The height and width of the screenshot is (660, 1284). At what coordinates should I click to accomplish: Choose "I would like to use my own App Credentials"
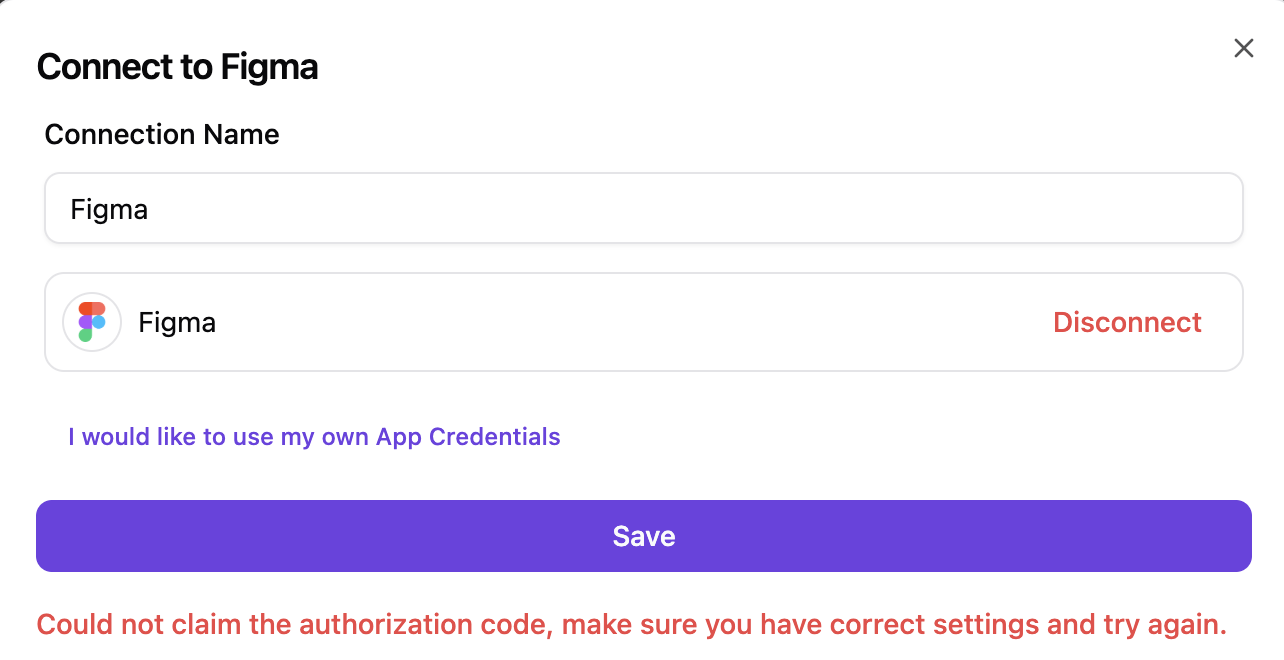click(x=314, y=437)
